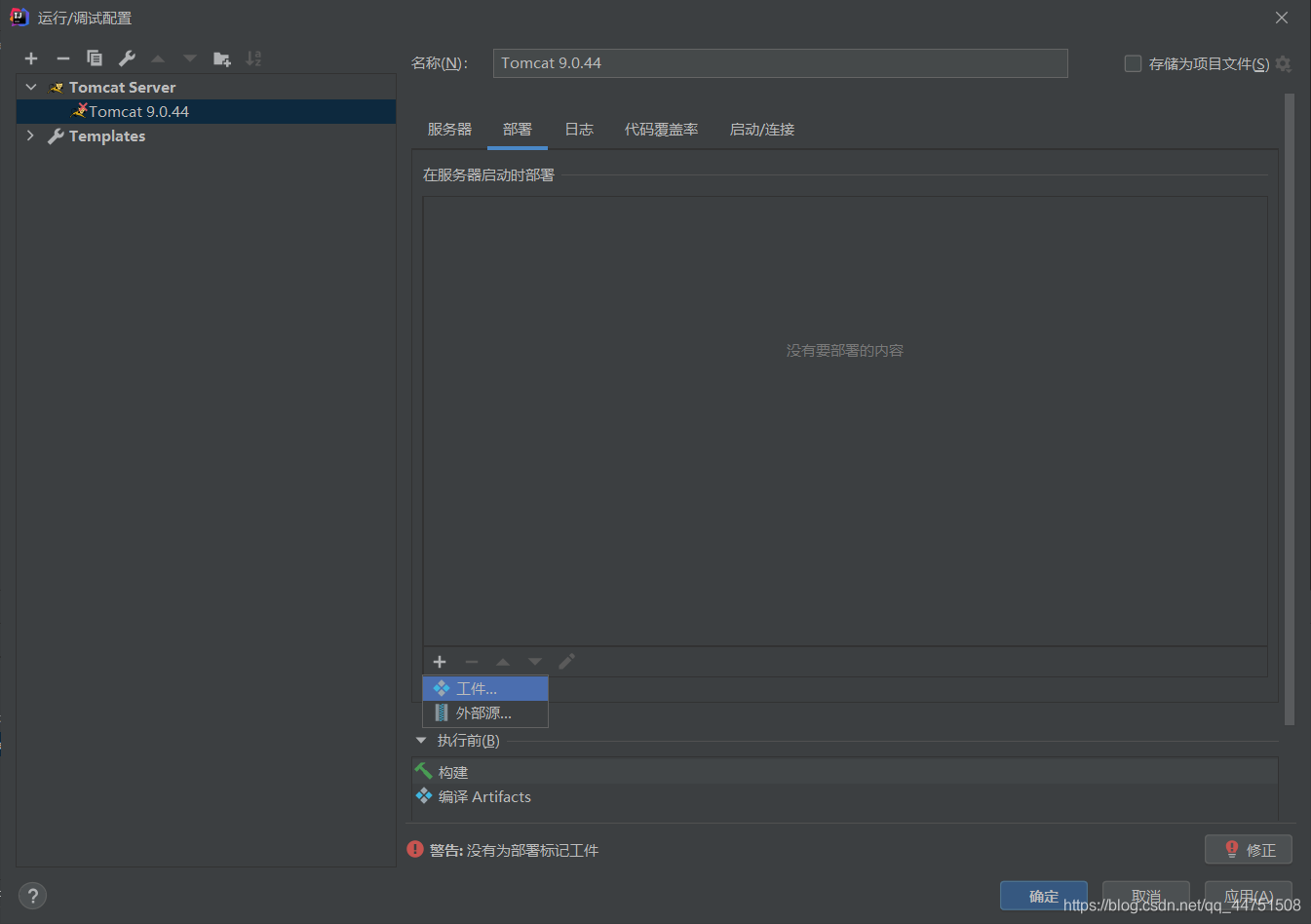Click the 确定 button
Image resolution: width=1311 pixels, height=924 pixels.
pos(1044,895)
